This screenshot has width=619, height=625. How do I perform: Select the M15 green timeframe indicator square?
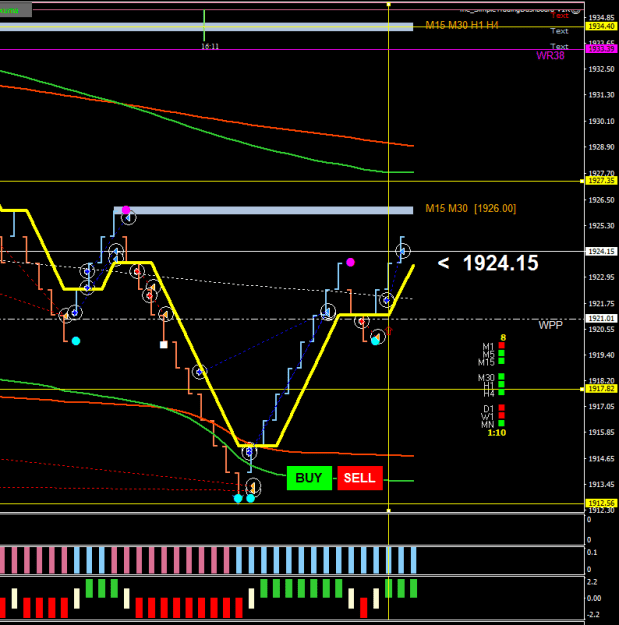pos(501,361)
